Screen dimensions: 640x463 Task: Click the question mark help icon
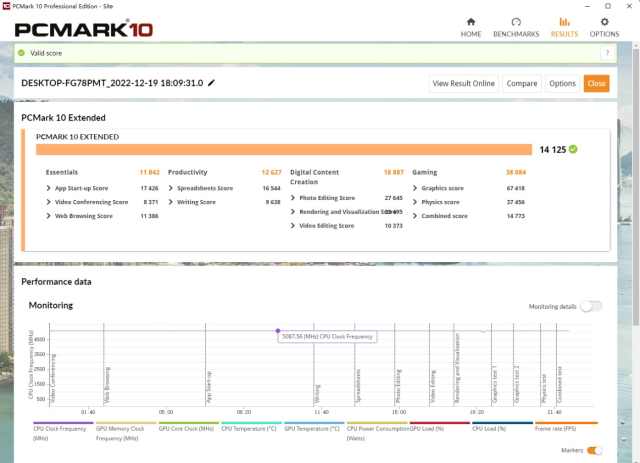click(607, 53)
